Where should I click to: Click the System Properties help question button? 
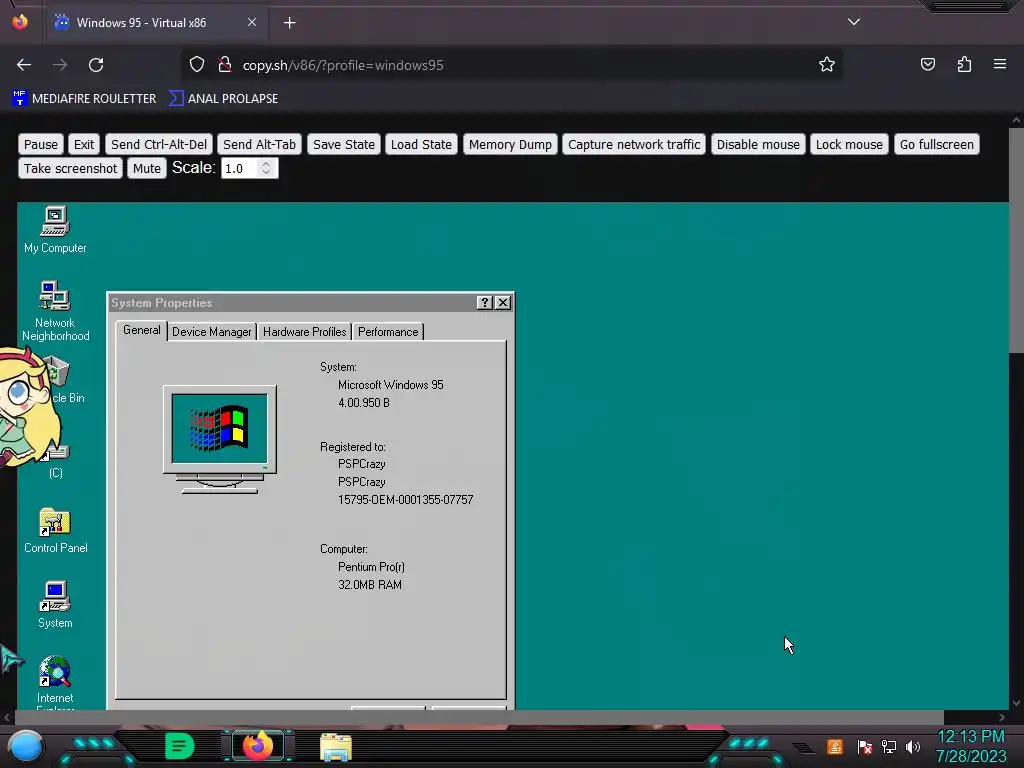click(484, 302)
